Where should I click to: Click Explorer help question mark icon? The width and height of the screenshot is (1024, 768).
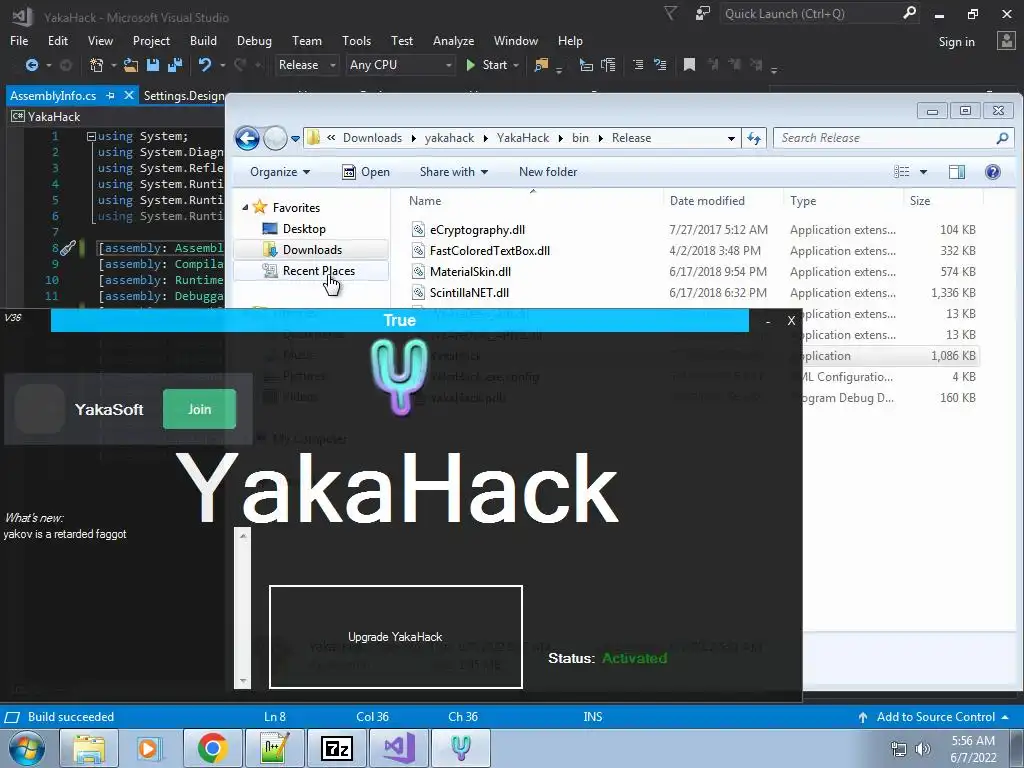(993, 172)
